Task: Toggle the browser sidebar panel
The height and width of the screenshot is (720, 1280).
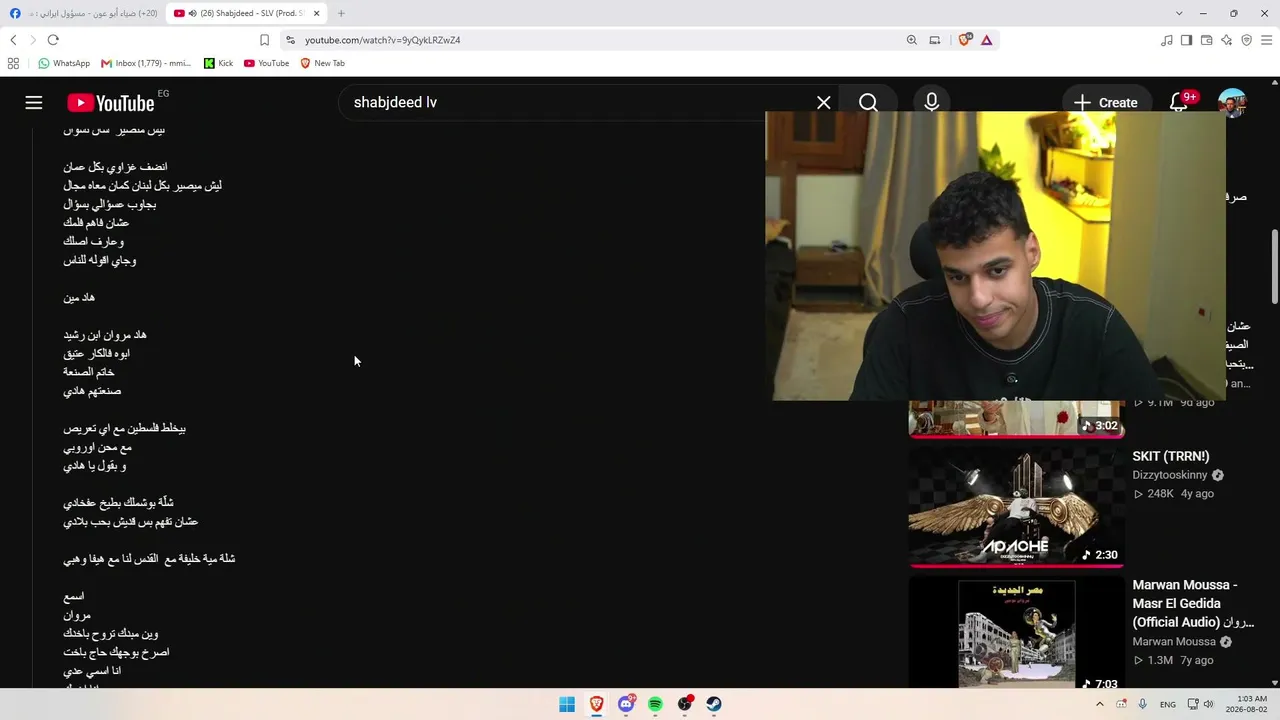Action: click(x=1187, y=40)
